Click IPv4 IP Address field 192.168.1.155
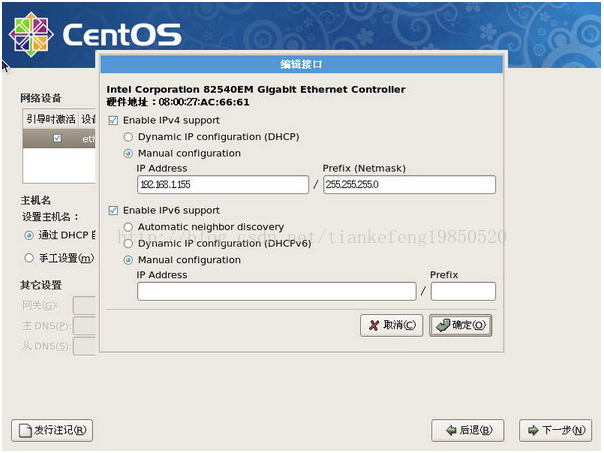This screenshot has width=604, height=453. [223, 185]
